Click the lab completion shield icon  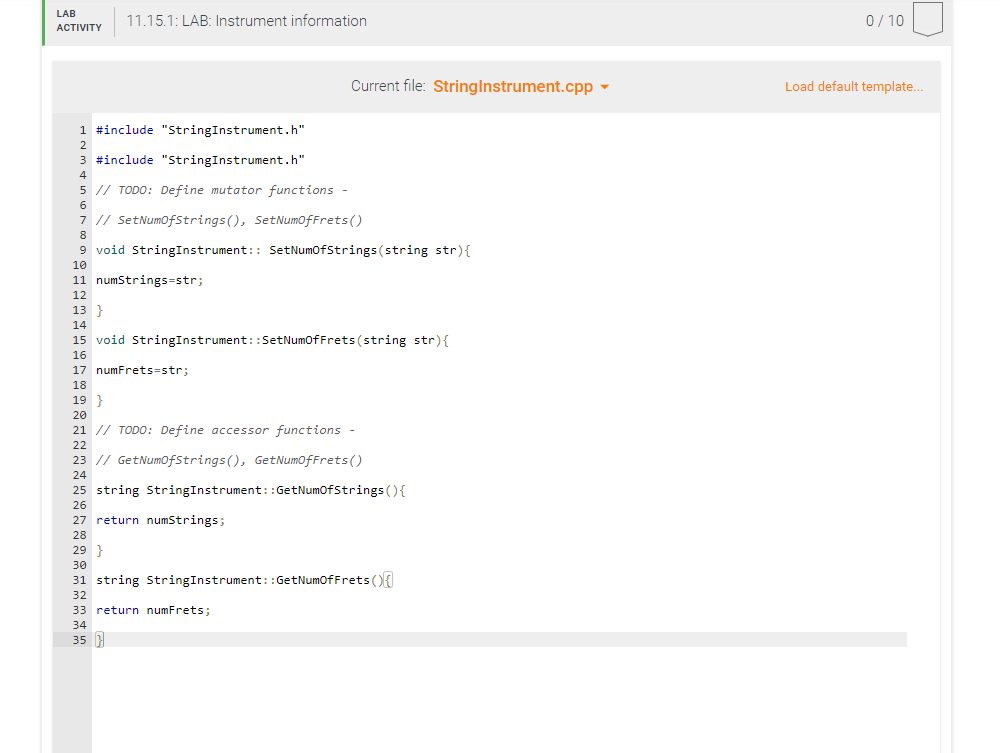[x=928, y=18]
